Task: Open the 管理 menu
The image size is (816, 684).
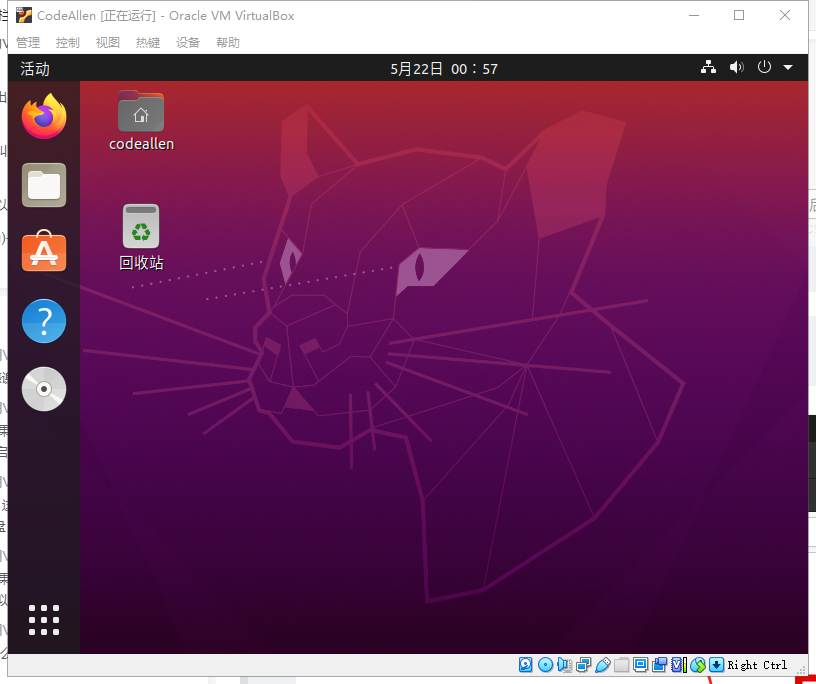Action: pyautogui.click(x=28, y=42)
